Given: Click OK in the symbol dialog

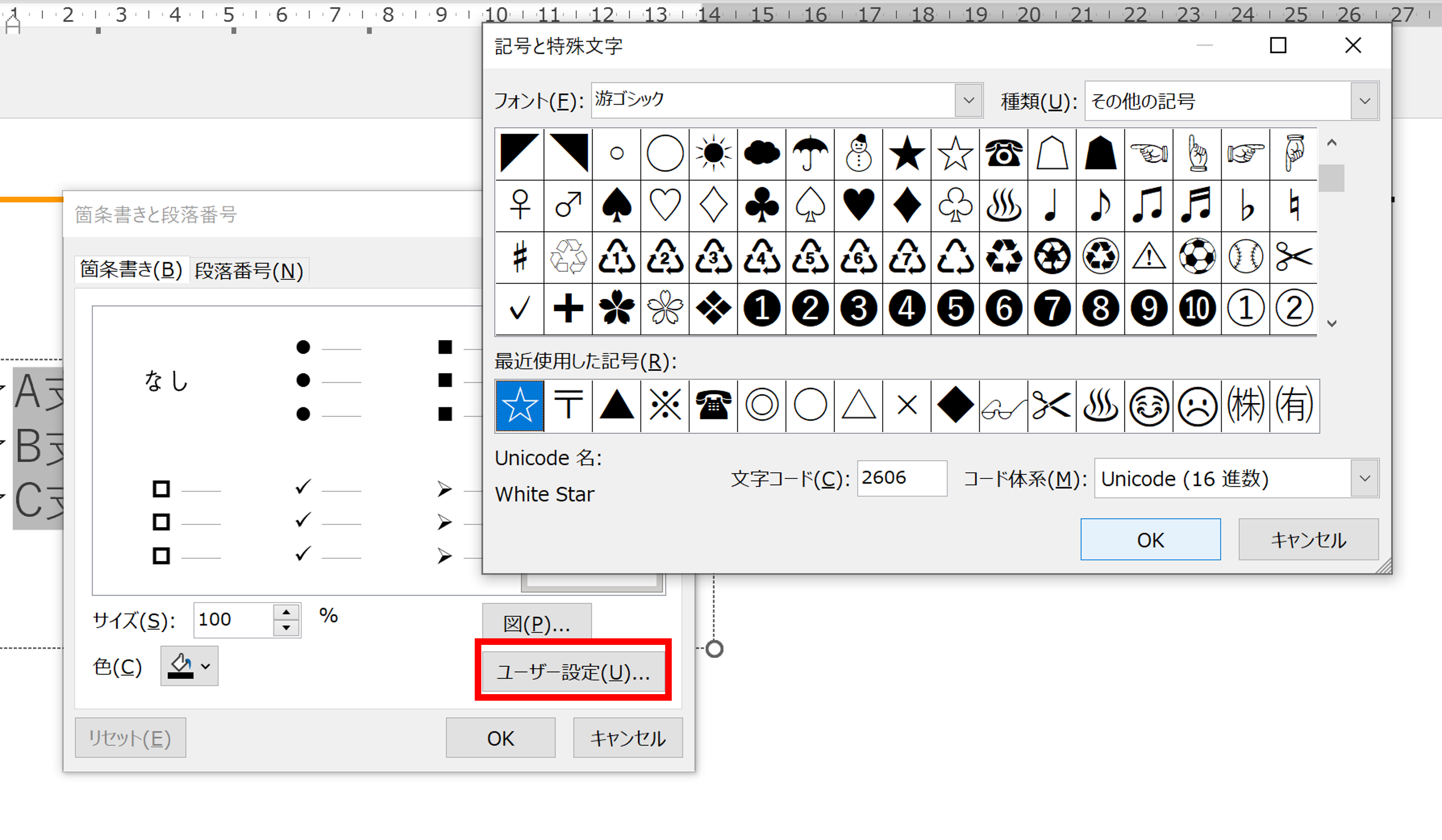Looking at the screenshot, I should click(x=1150, y=539).
